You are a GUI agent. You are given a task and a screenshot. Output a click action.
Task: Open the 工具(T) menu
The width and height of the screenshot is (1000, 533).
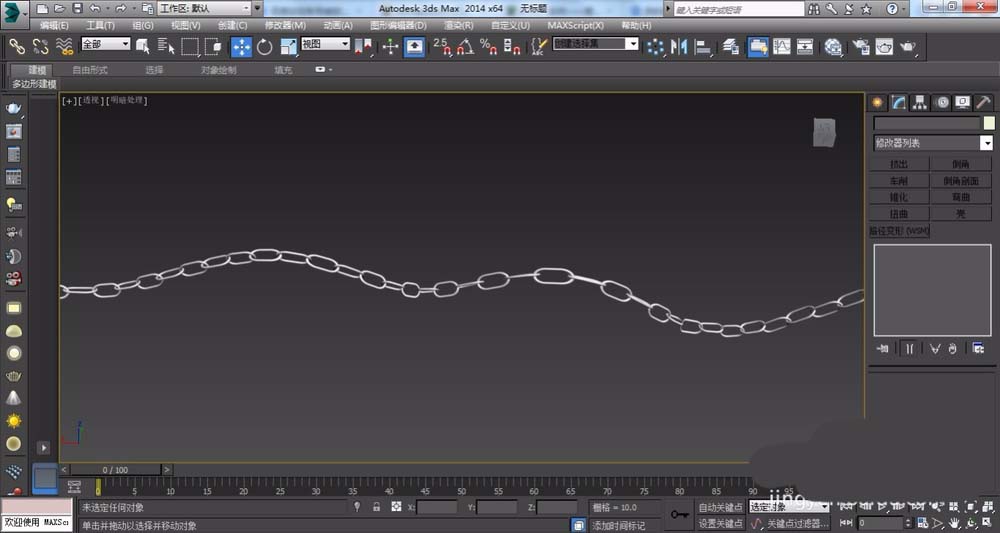(x=100, y=26)
